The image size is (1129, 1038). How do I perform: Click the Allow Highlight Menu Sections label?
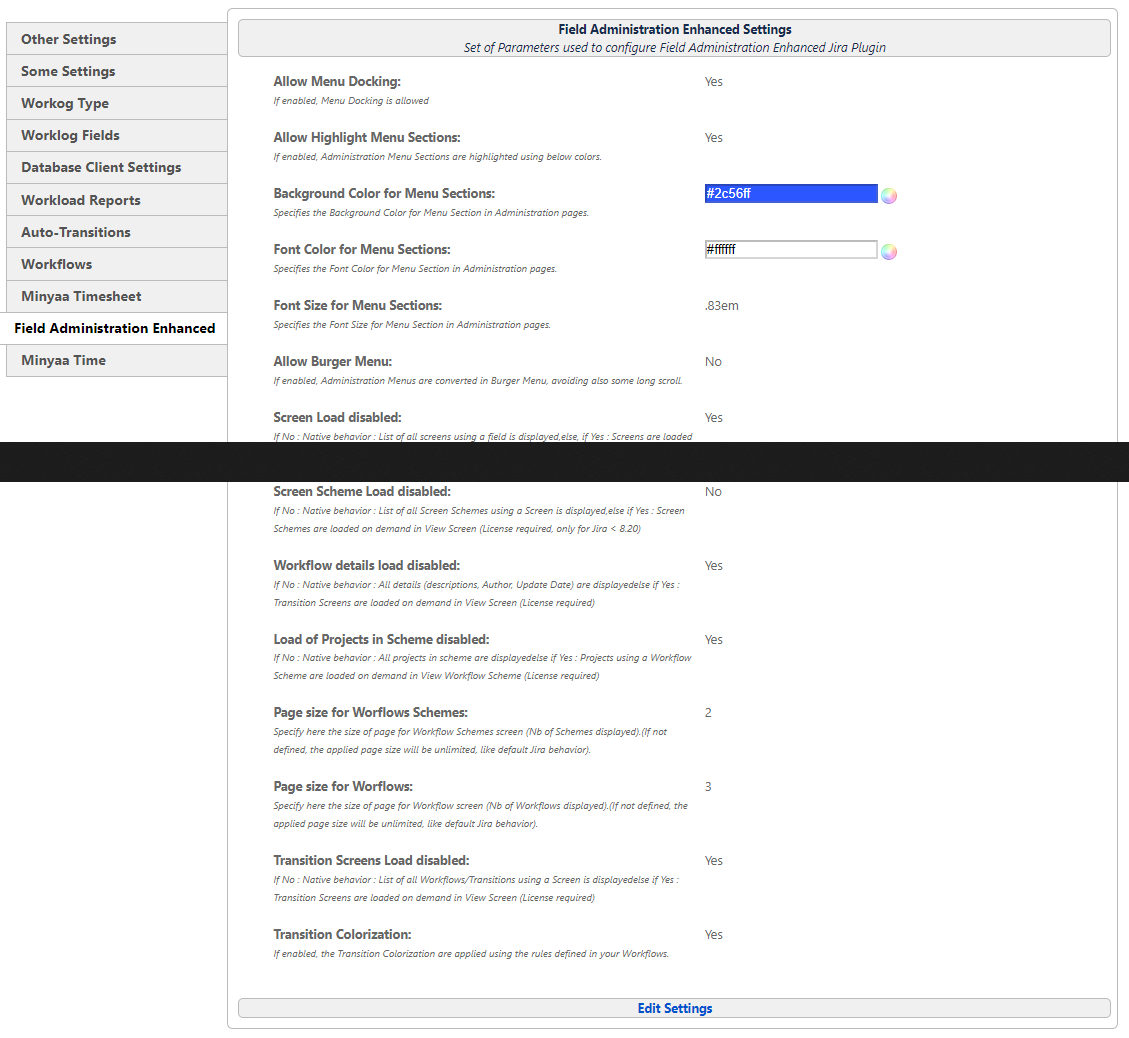pos(366,137)
